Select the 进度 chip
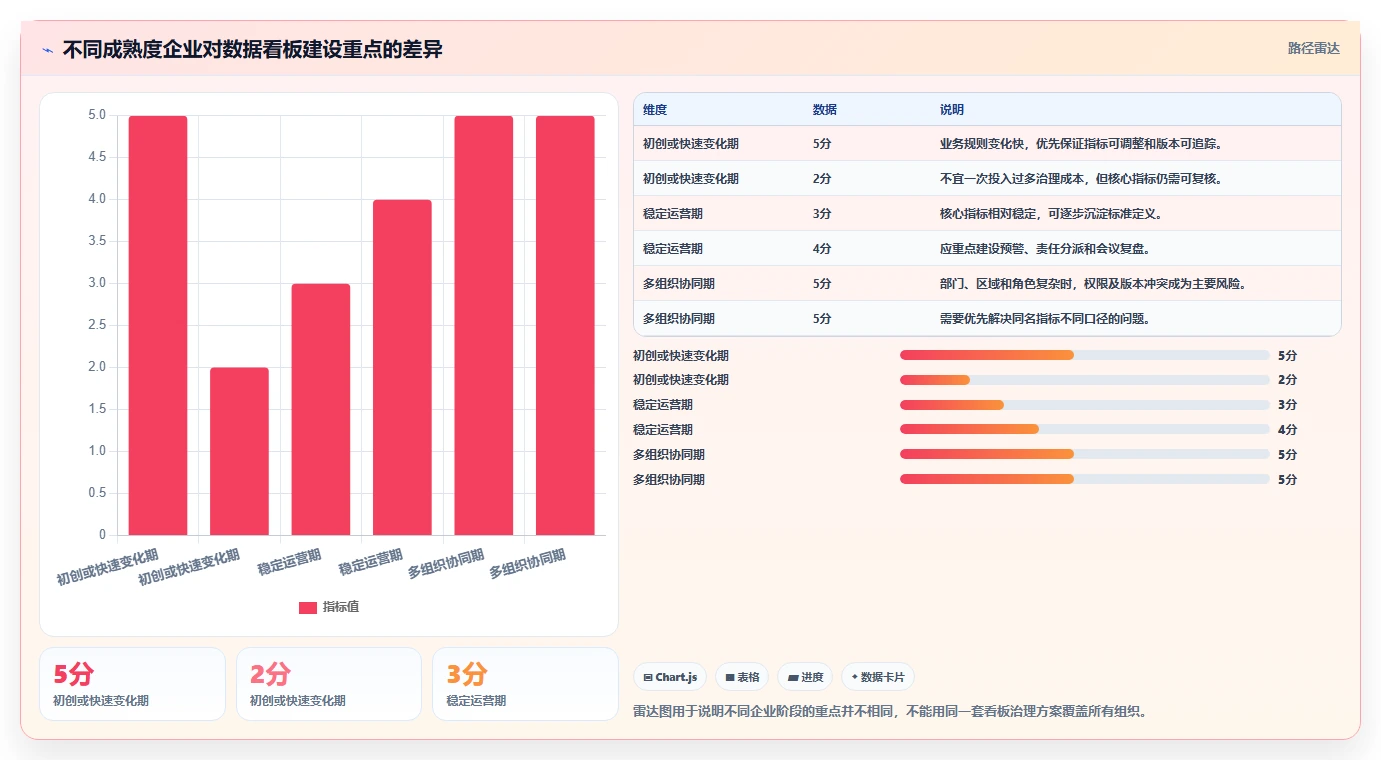1381x760 pixels. [805, 677]
